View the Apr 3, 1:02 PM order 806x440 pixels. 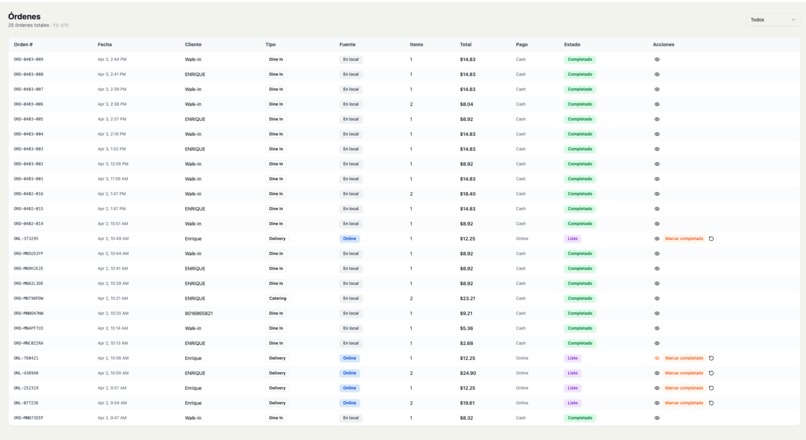click(x=657, y=149)
